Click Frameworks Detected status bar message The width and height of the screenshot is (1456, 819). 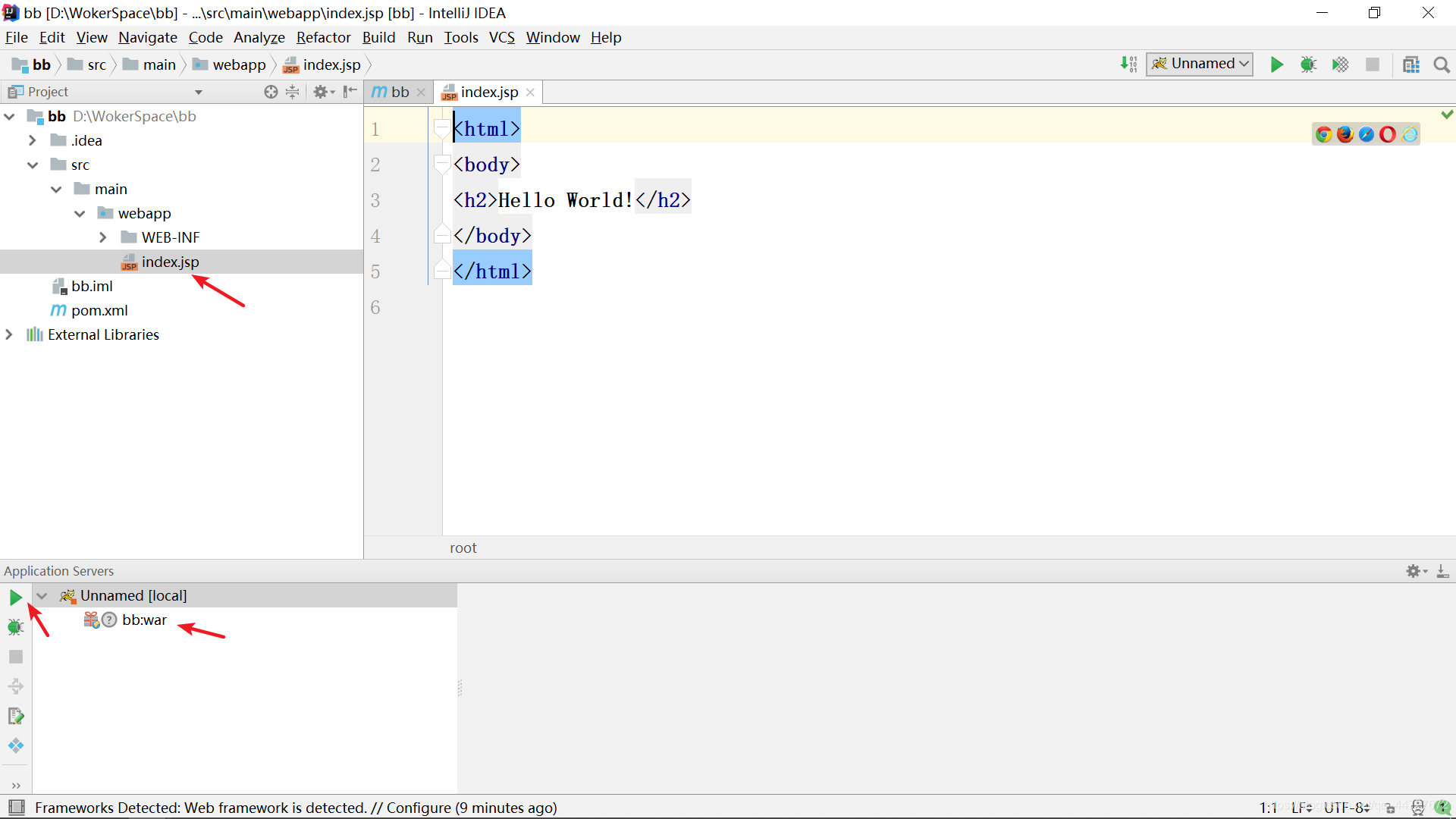click(296, 808)
